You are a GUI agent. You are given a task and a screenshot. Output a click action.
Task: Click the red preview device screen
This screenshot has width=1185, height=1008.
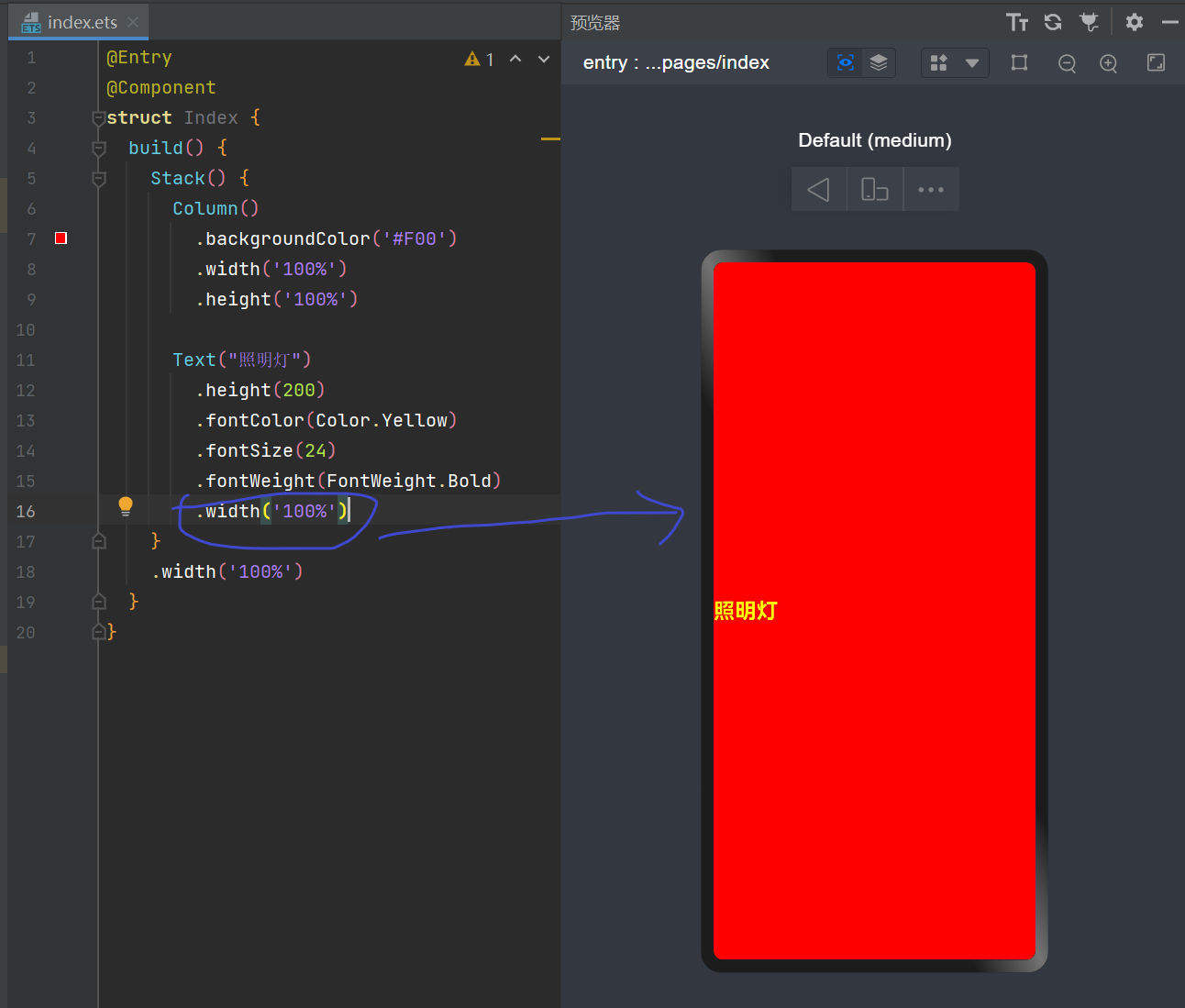click(874, 611)
